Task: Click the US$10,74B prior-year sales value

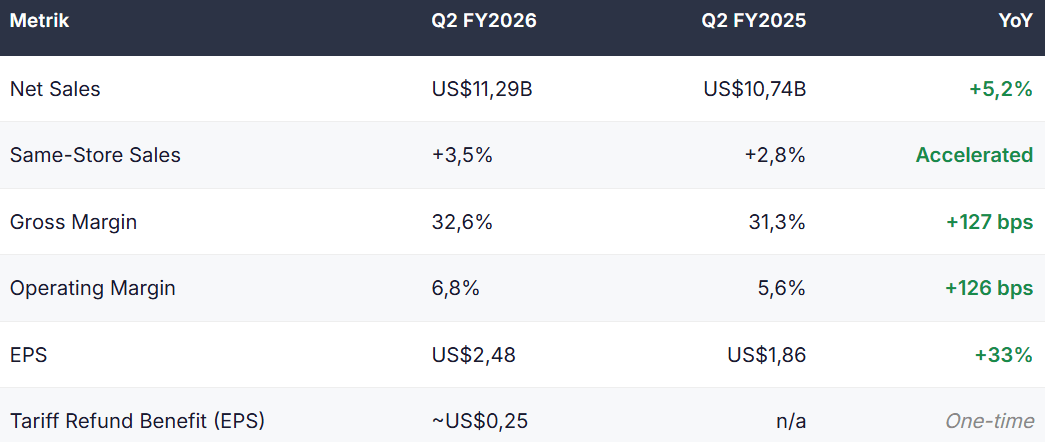Action: 754,89
